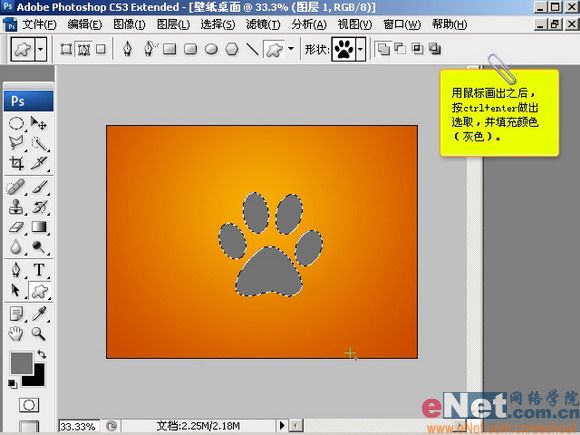Image resolution: width=580 pixels, height=435 pixels.
Task: Open the 选择(S) menu
Action: point(218,25)
